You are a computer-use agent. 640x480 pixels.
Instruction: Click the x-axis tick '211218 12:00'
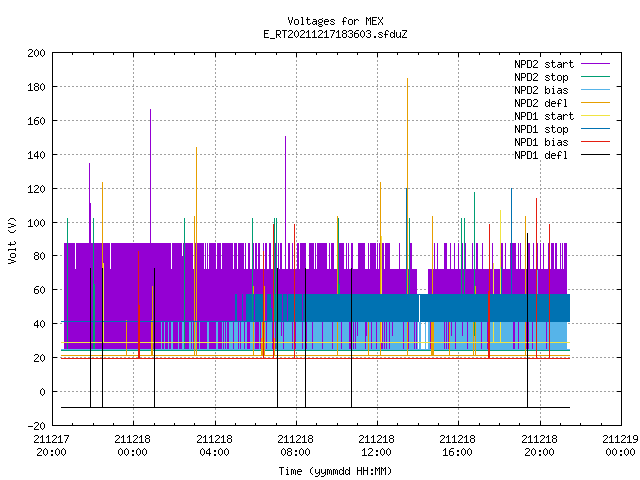(x=377, y=446)
